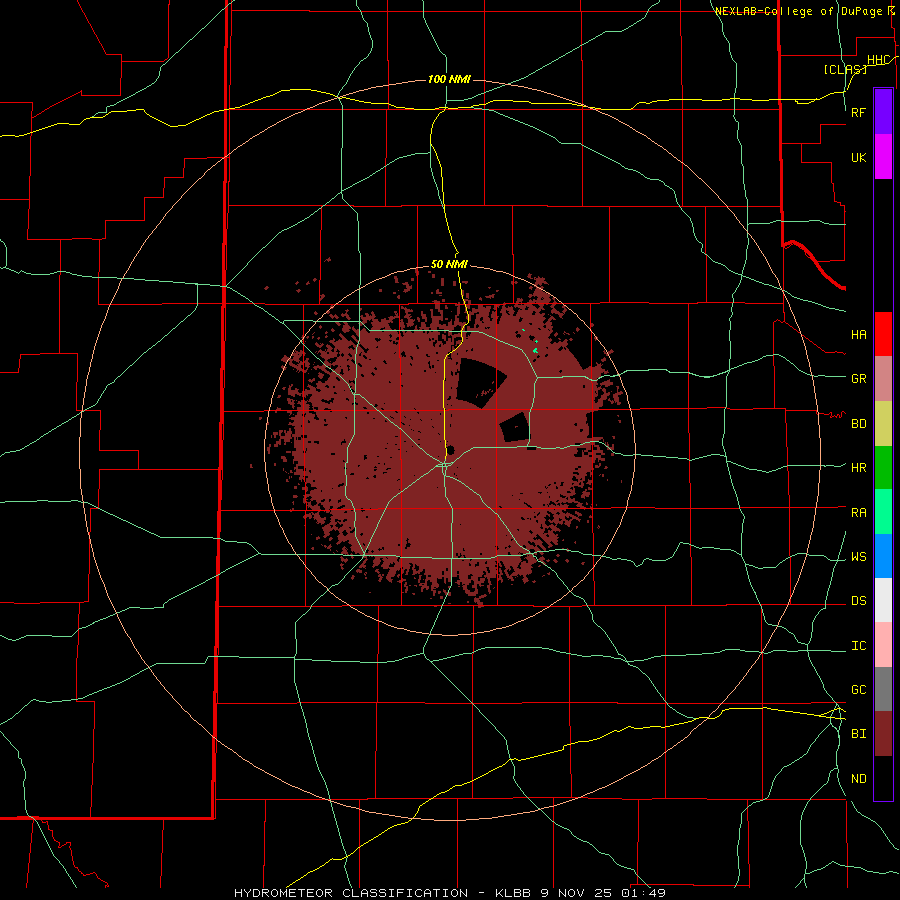Select the HA legend label

coord(859,335)
